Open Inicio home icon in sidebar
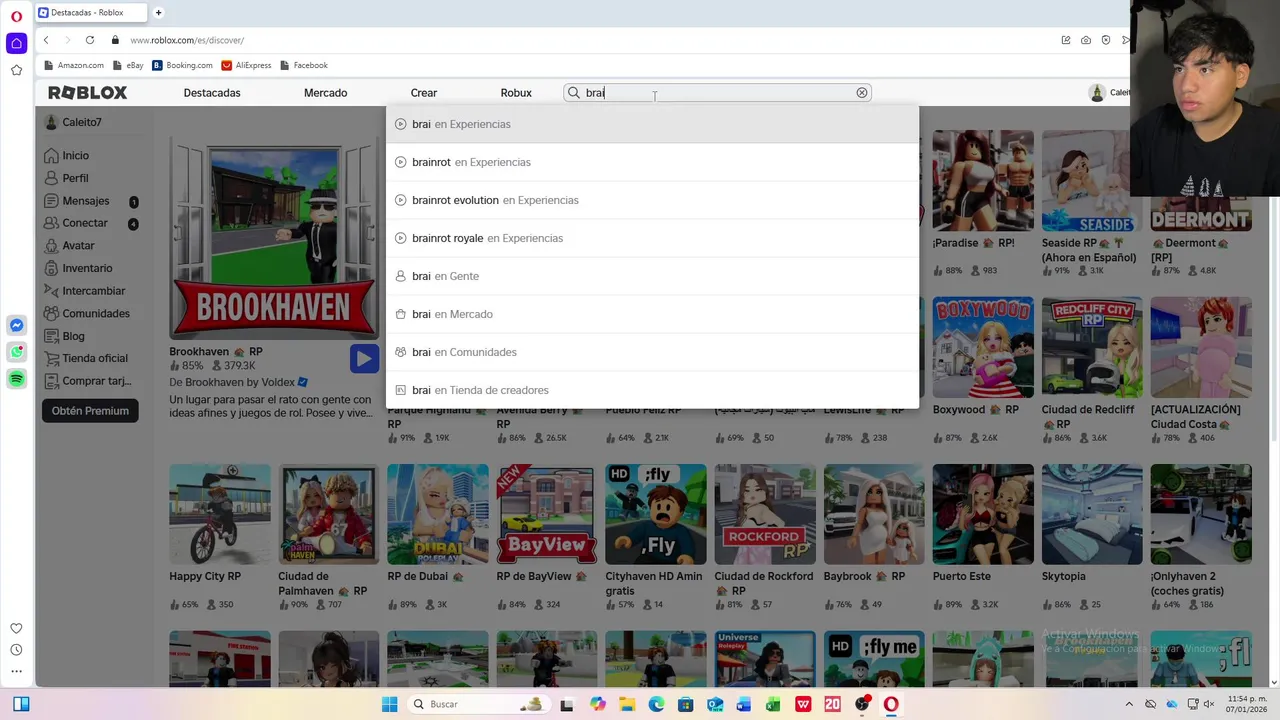 pos(51,155)
